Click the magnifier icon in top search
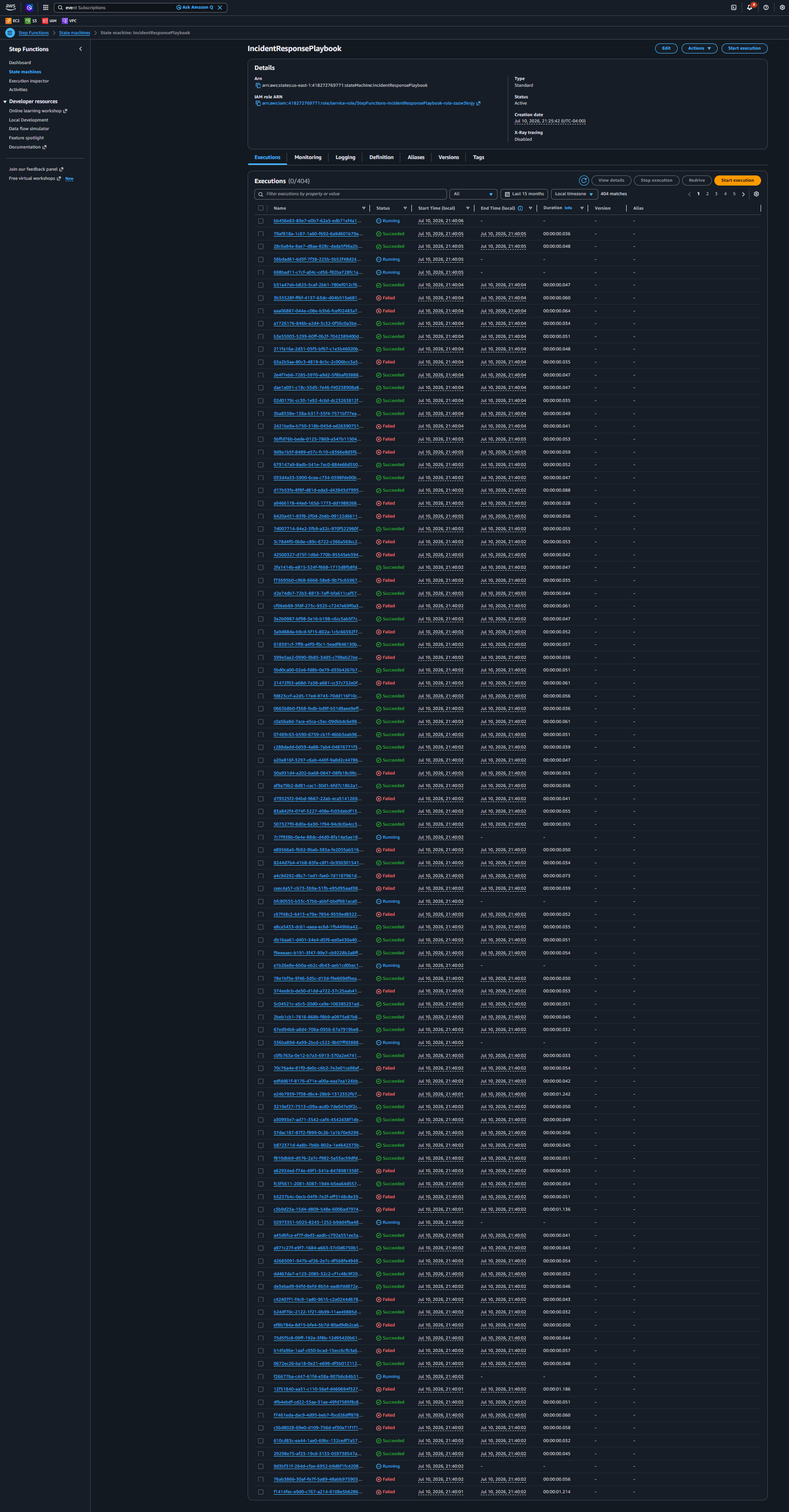Viewport: 789px width, 1512px height. click(60, 8)
